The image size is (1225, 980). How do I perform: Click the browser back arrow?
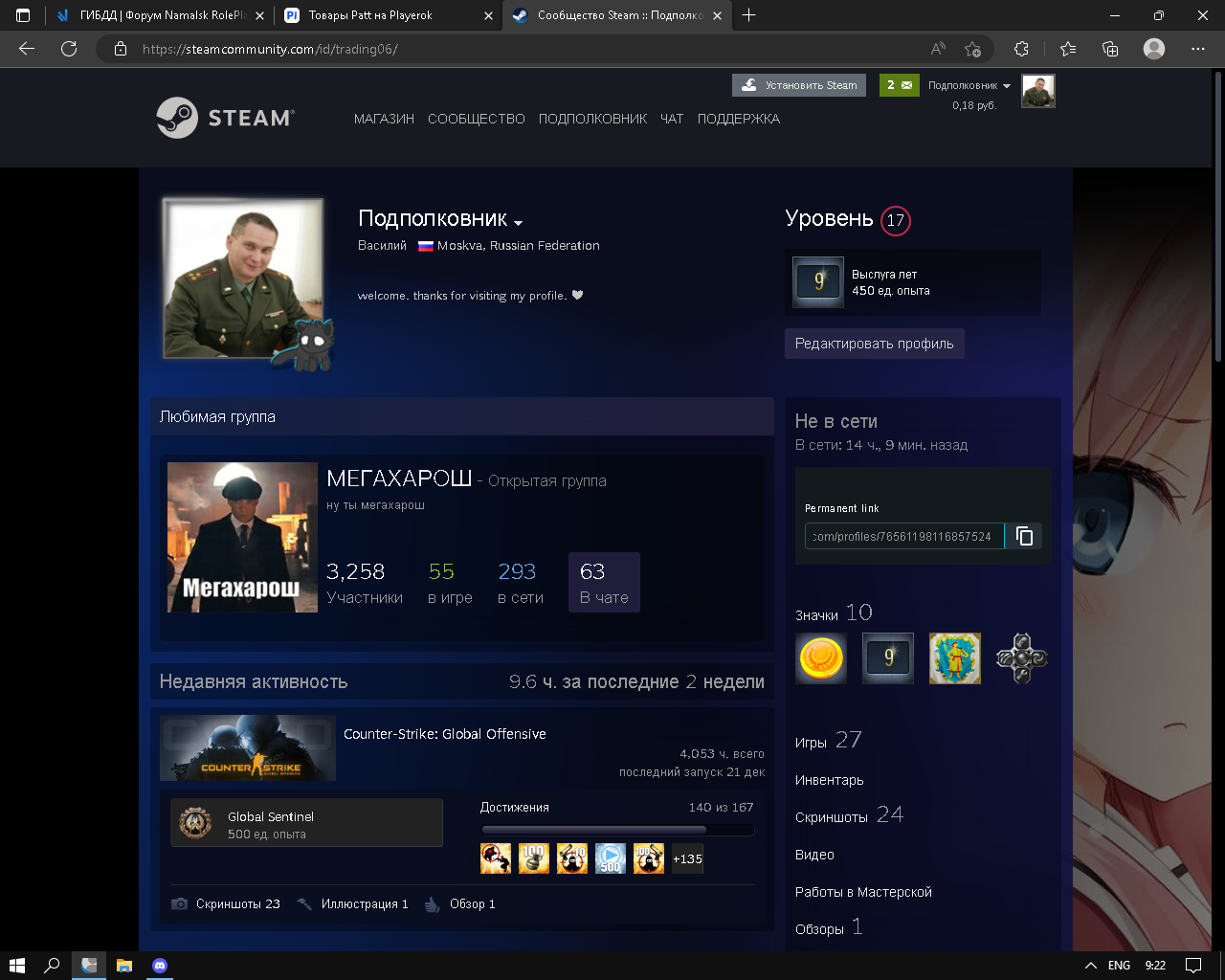coord(27,49)
